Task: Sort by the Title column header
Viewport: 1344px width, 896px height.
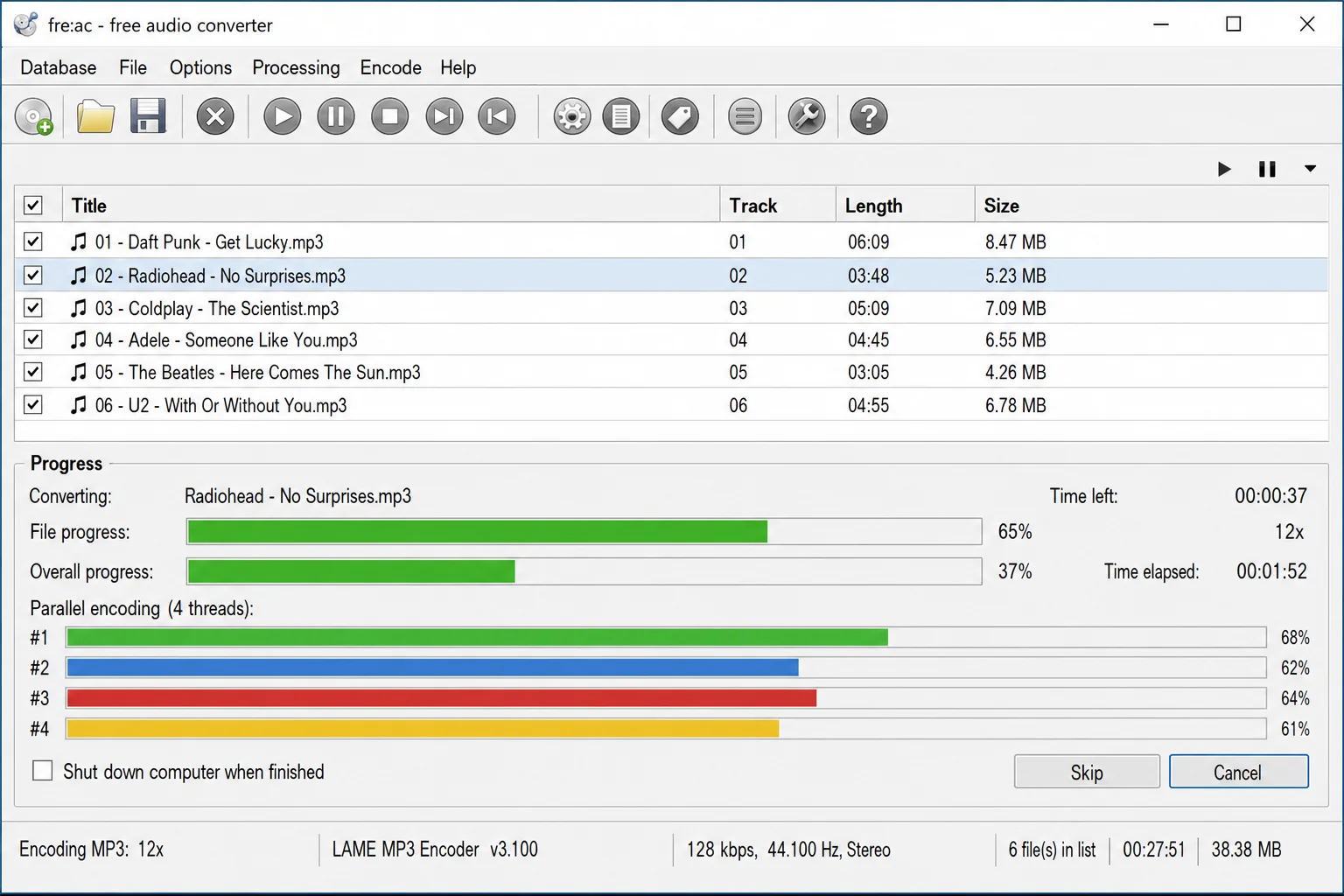Action: [390, 206]
